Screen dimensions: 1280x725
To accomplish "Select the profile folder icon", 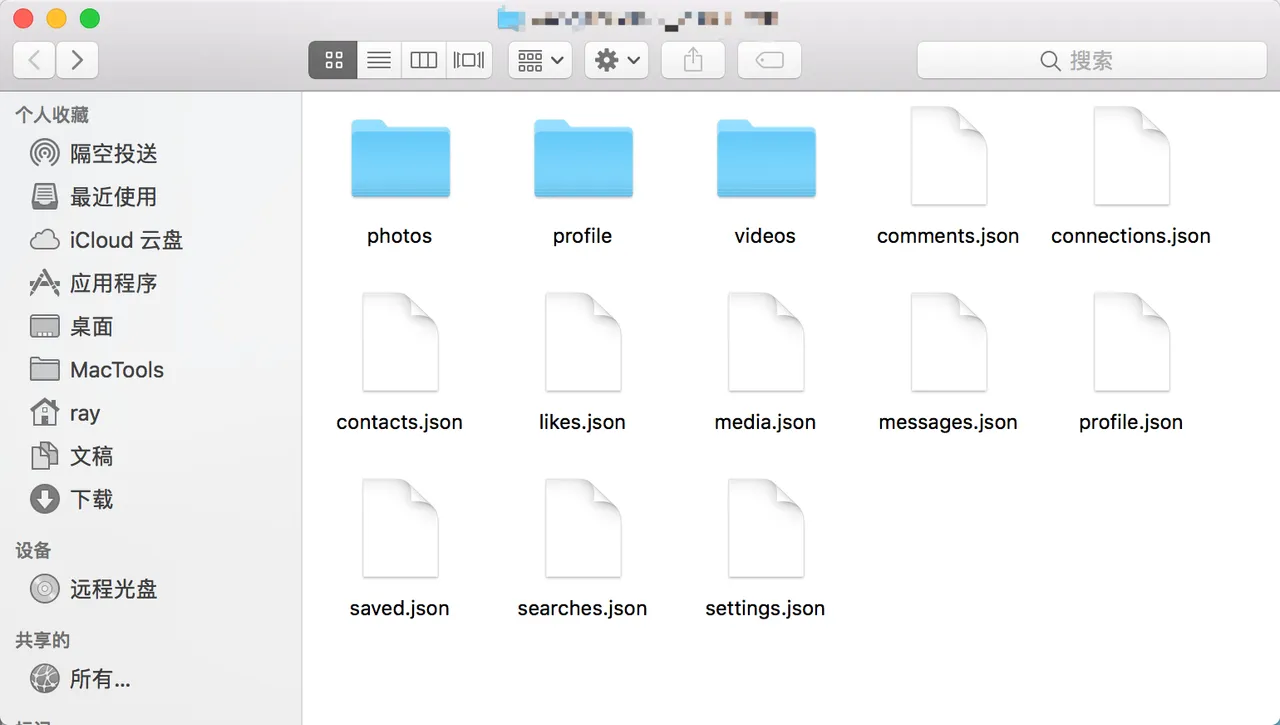I will (583, 158).
